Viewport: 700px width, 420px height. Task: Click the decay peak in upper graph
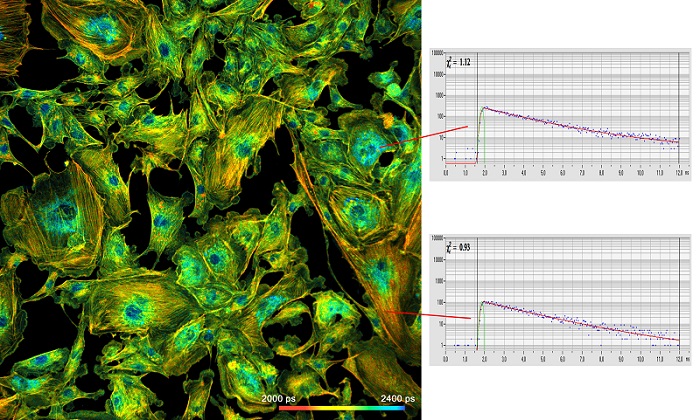[485, 108]
